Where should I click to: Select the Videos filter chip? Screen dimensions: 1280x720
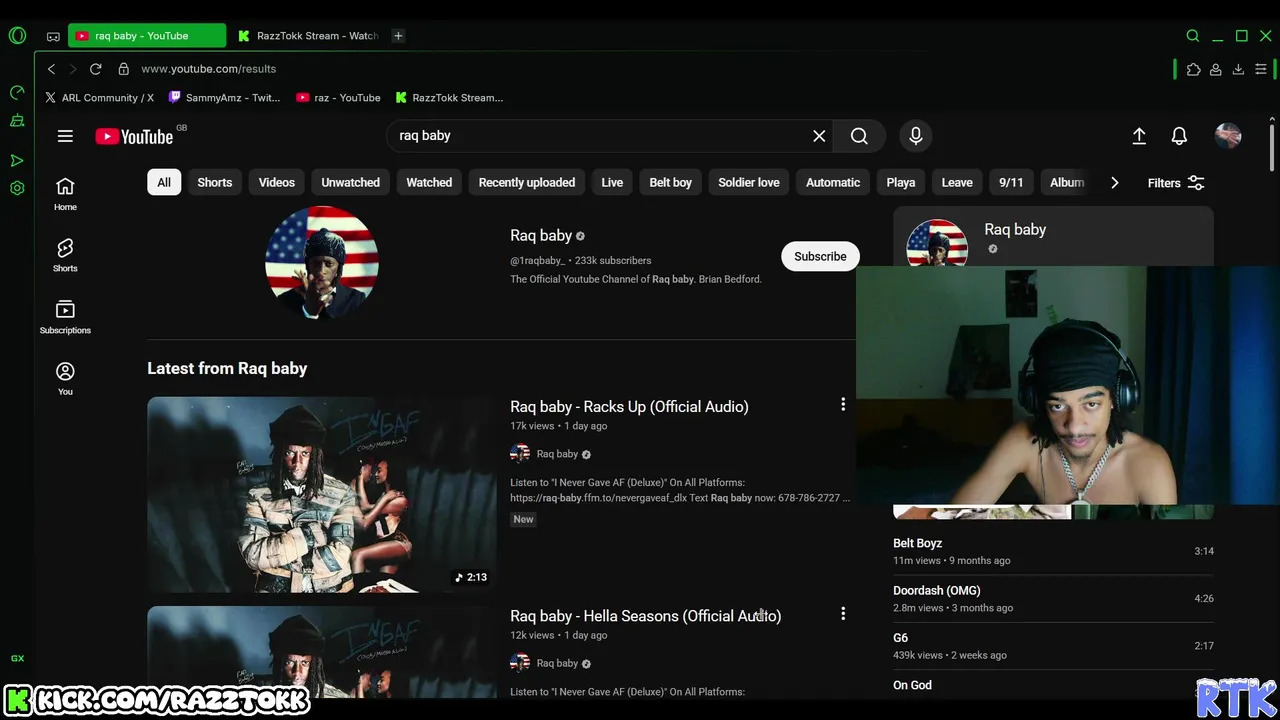[277, 182]
